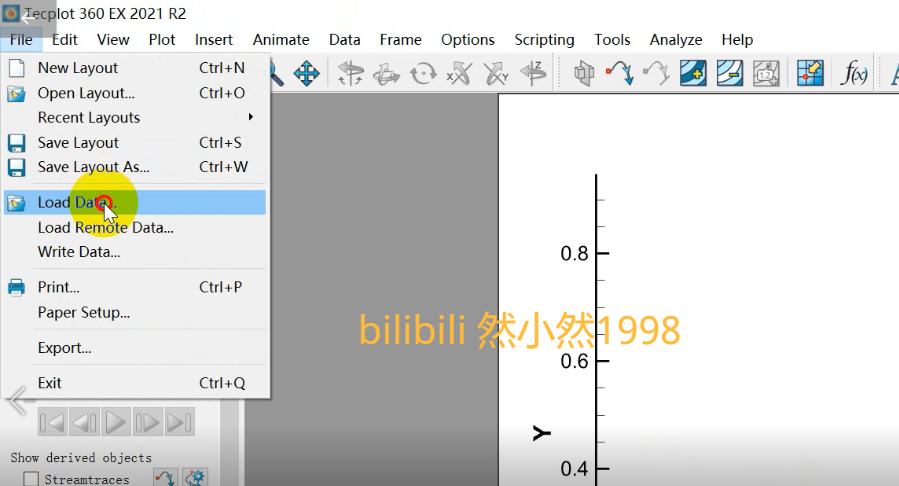Image resolution: width=899 pixels, height=486 pixels.
Task: Open the Analyze menu
Action: click(x=675, y=40)
